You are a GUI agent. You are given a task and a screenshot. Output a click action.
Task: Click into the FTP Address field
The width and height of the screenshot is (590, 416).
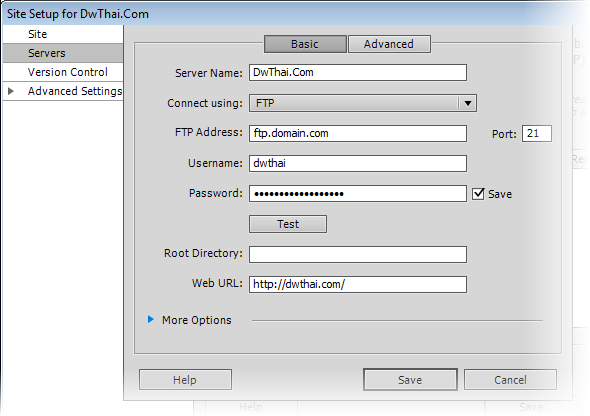[358, 133]
